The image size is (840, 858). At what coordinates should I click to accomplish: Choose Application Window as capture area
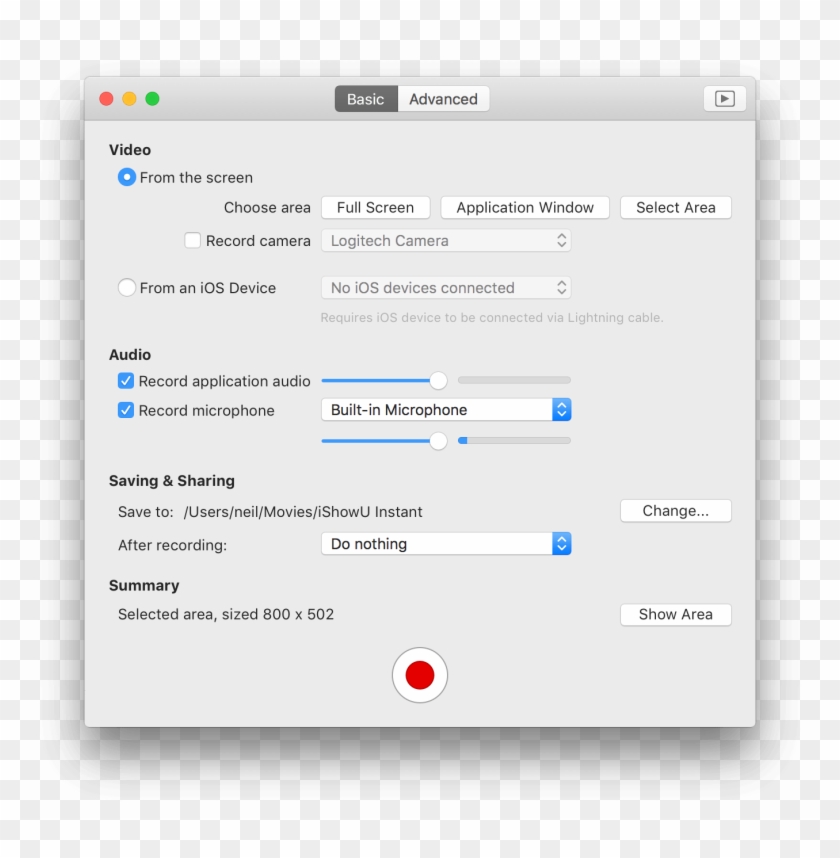coord(524,207)
